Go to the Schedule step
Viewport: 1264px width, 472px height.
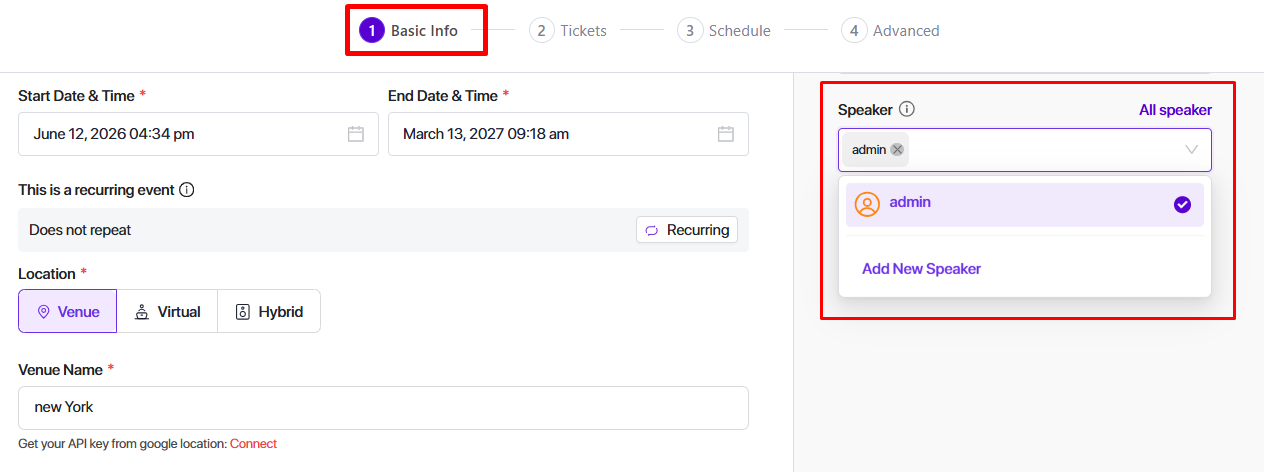click(x=724, y=31)
